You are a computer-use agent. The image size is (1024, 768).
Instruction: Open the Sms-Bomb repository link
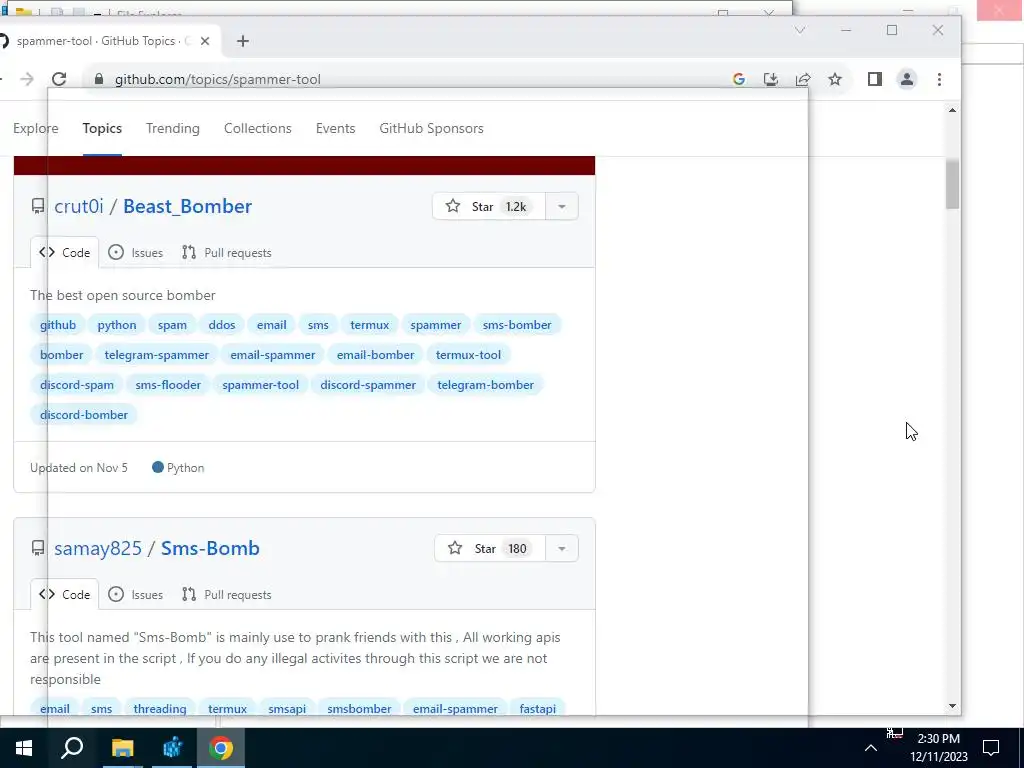pos(210,549)
